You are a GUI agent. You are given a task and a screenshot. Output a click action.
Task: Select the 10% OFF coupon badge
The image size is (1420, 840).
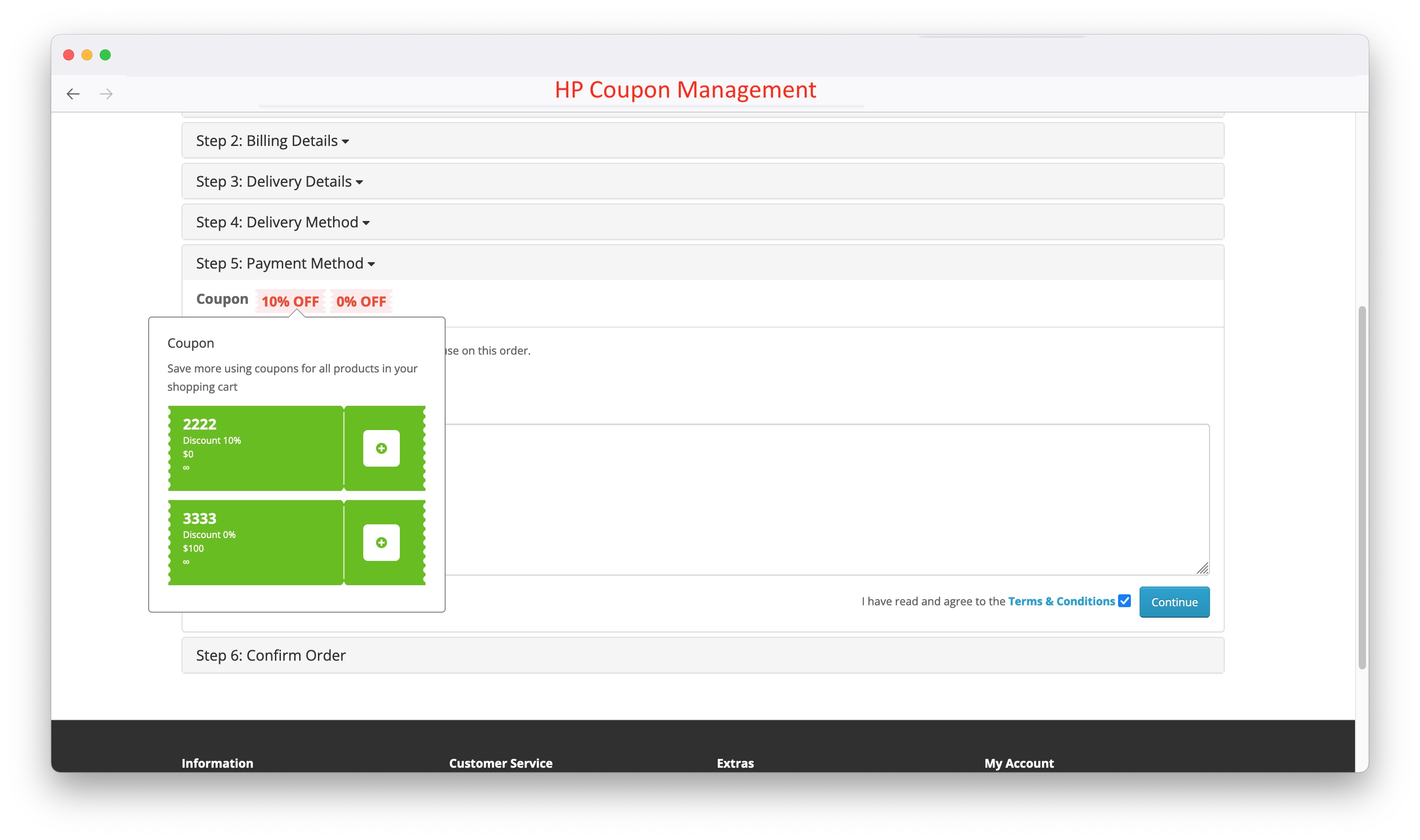point(290,301)
